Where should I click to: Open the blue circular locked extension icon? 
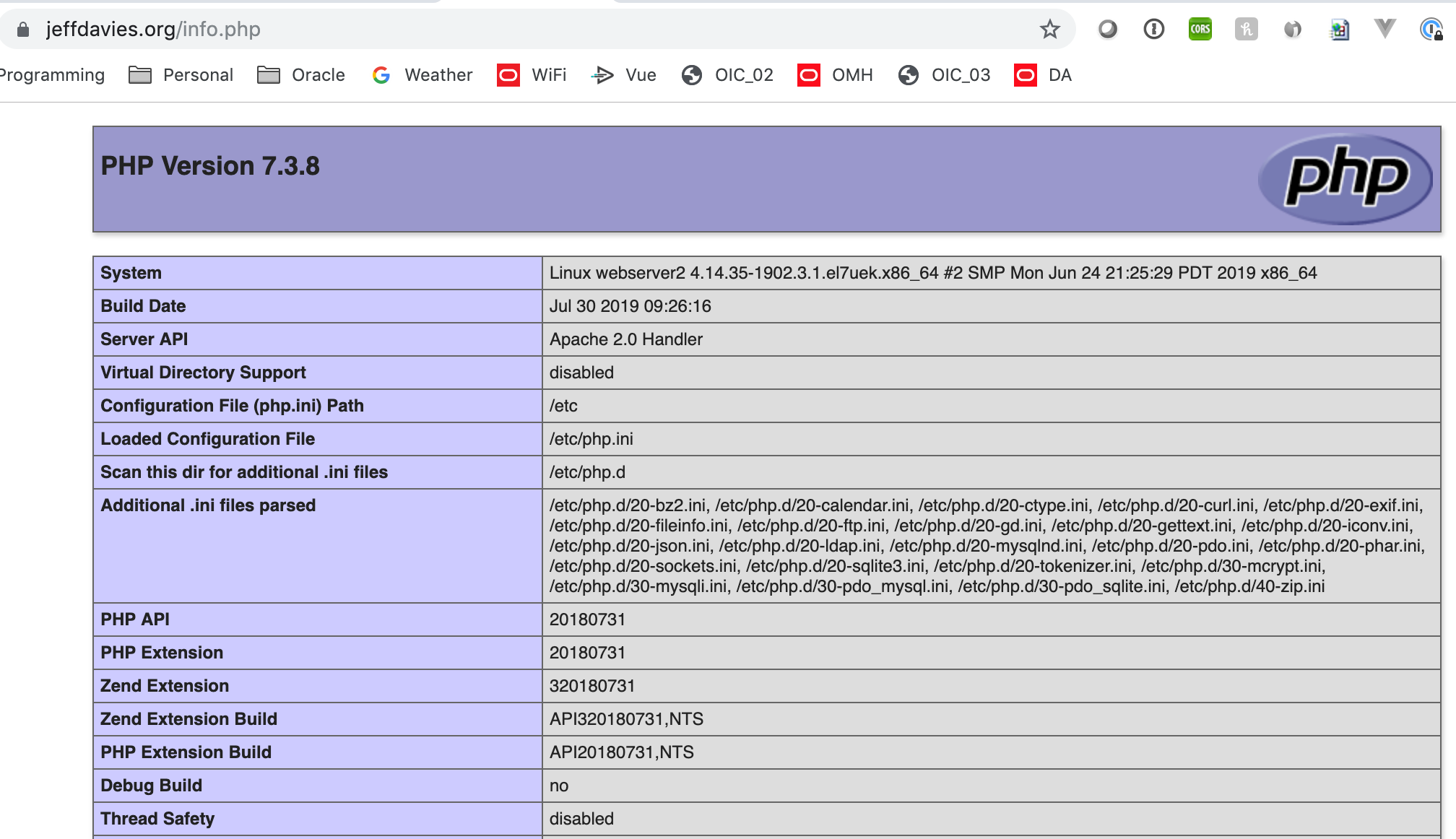pyautogui.click(x=1431, y=30)
